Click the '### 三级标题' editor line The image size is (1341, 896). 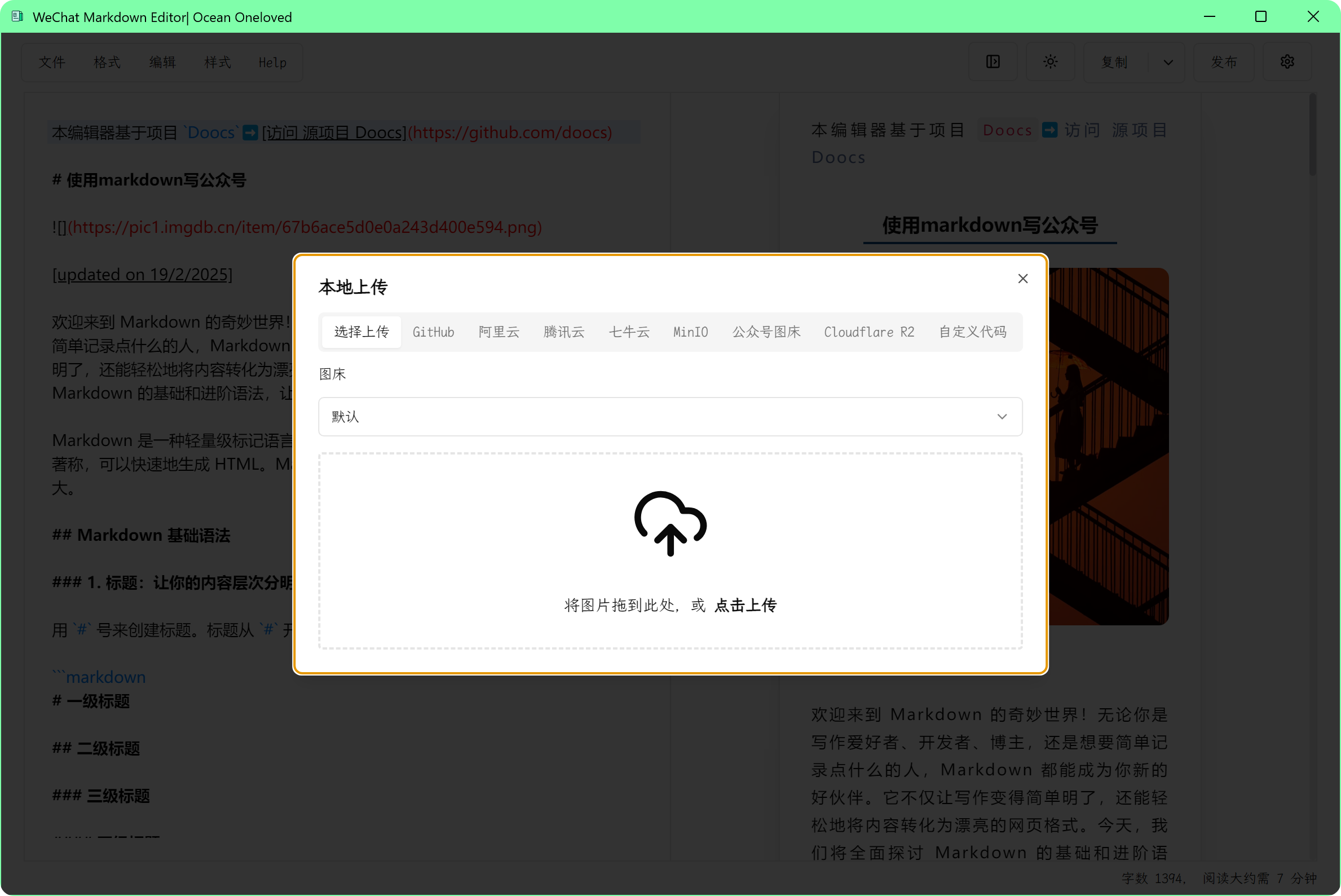tap(101, 796)
